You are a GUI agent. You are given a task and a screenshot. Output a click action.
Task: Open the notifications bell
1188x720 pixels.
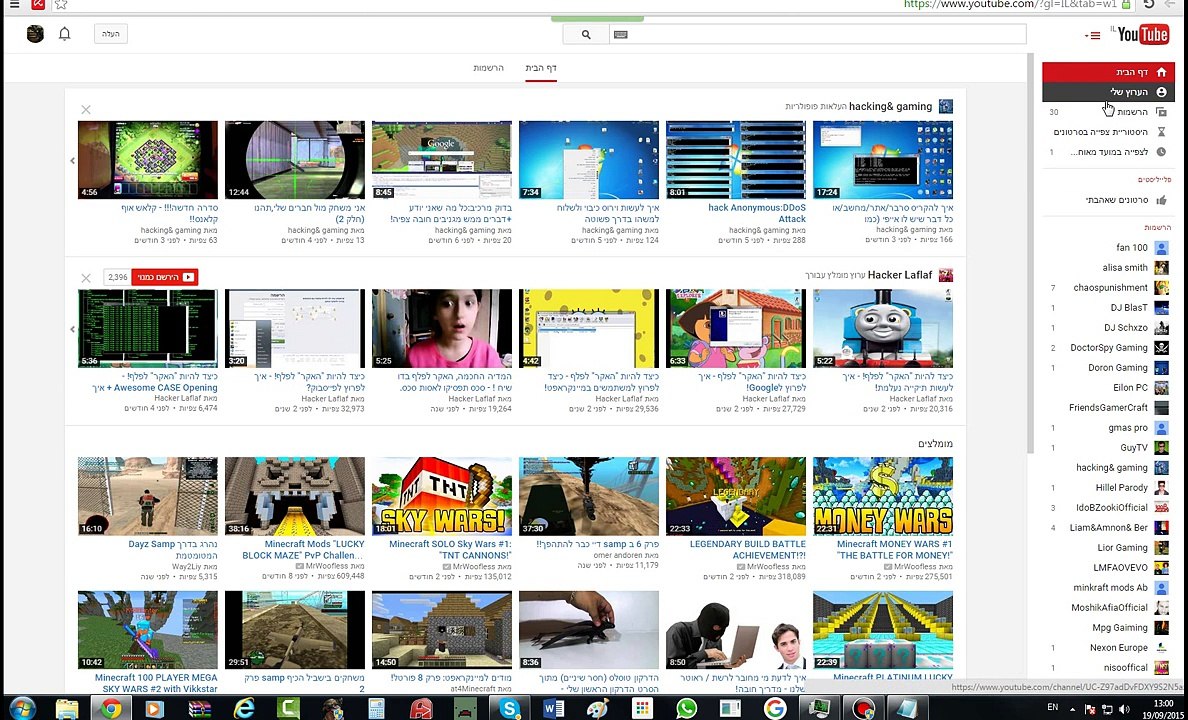[x=64, y=33]
